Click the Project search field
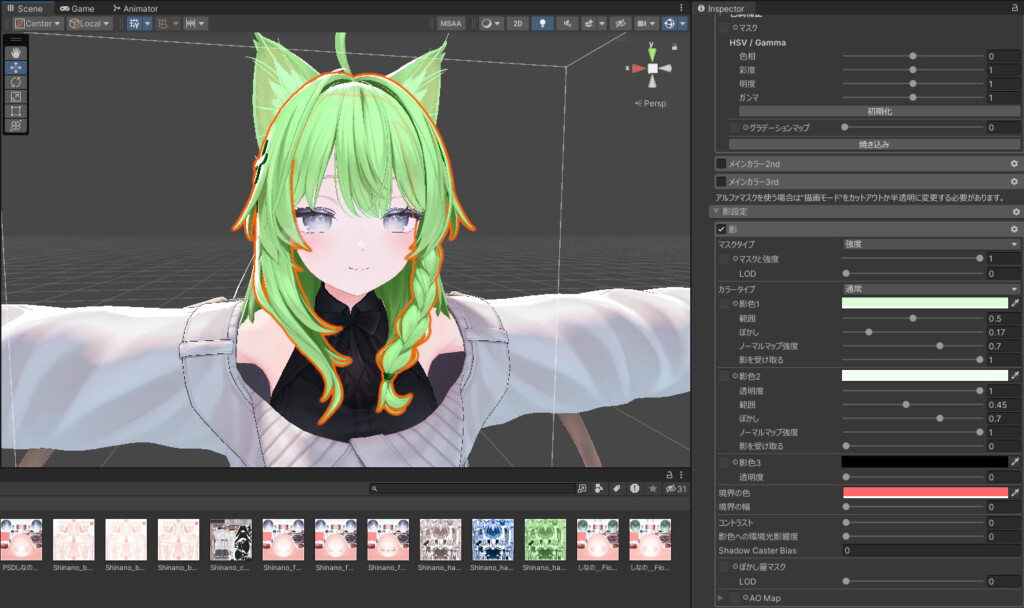Image resolution: width=1024 pixels, height=608 pixels. coord(472,488)
